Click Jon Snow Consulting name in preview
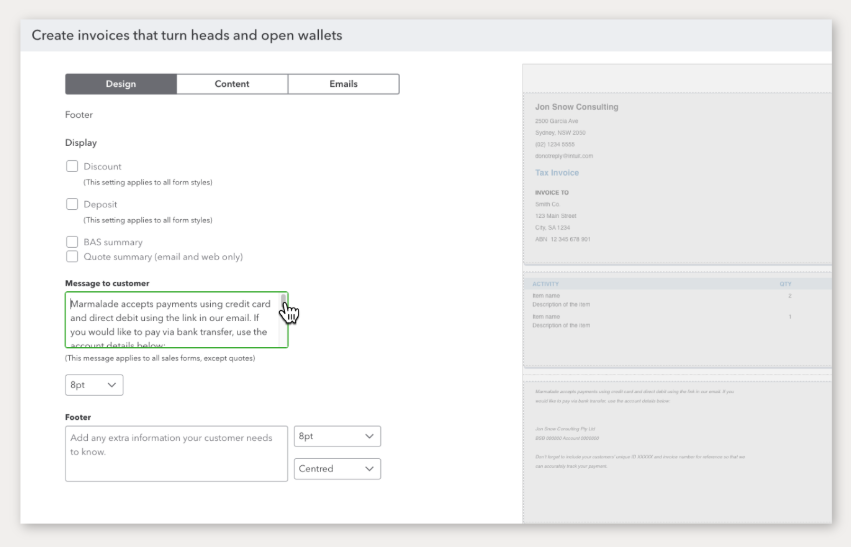Viewport: 851px width, 547px height. point(577,107)
